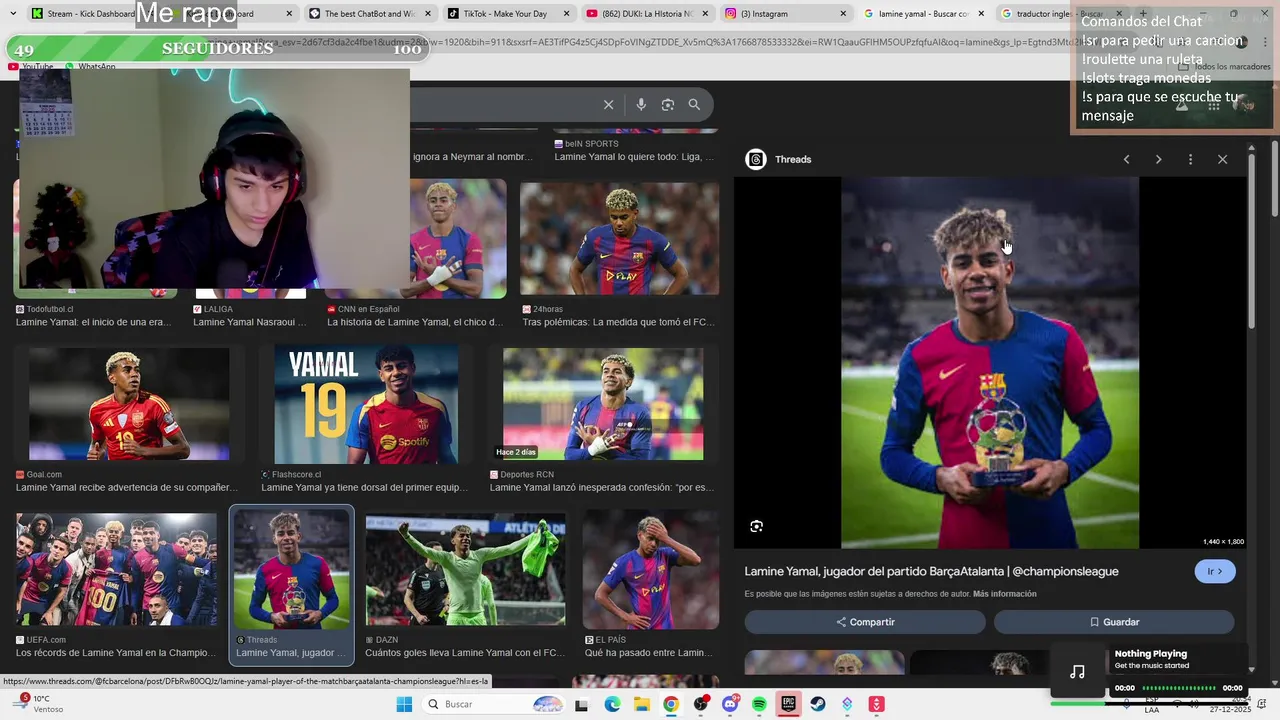Open the Windows Start menu
Image resolution: width=1280 pixels, height=720 pixels.
point(404,704)
